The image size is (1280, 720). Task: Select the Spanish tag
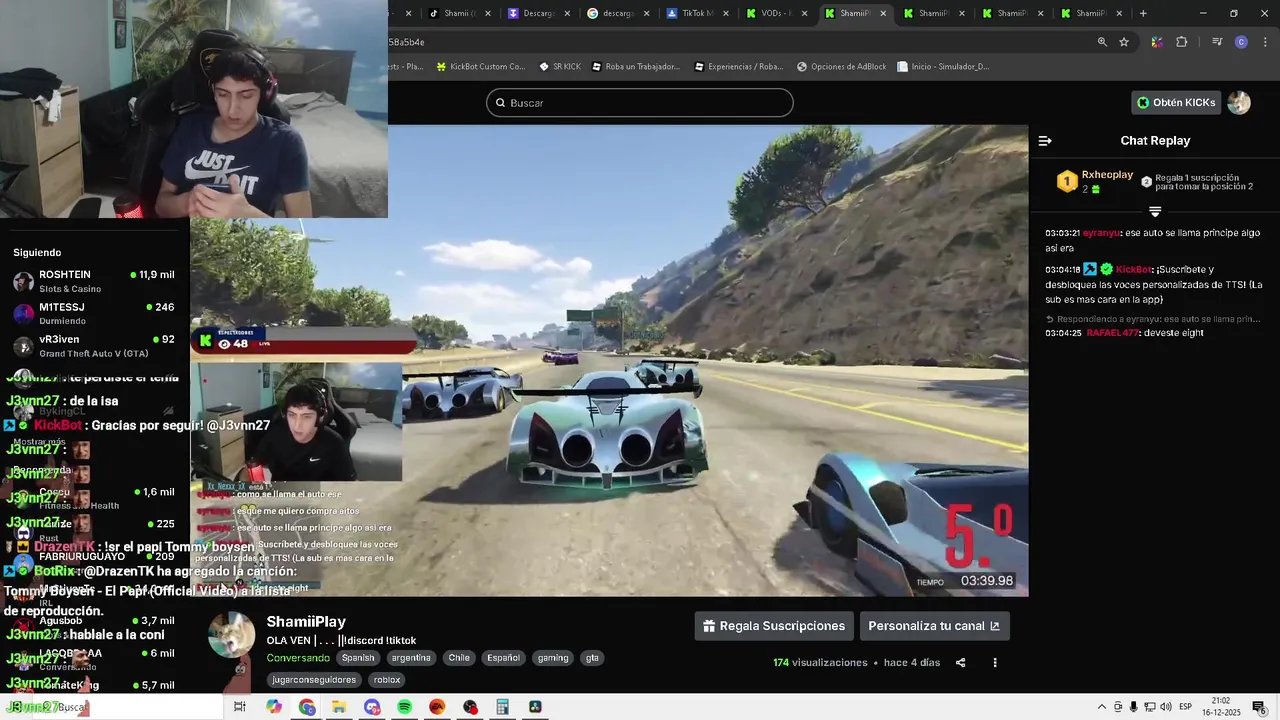tap(358, 658)
